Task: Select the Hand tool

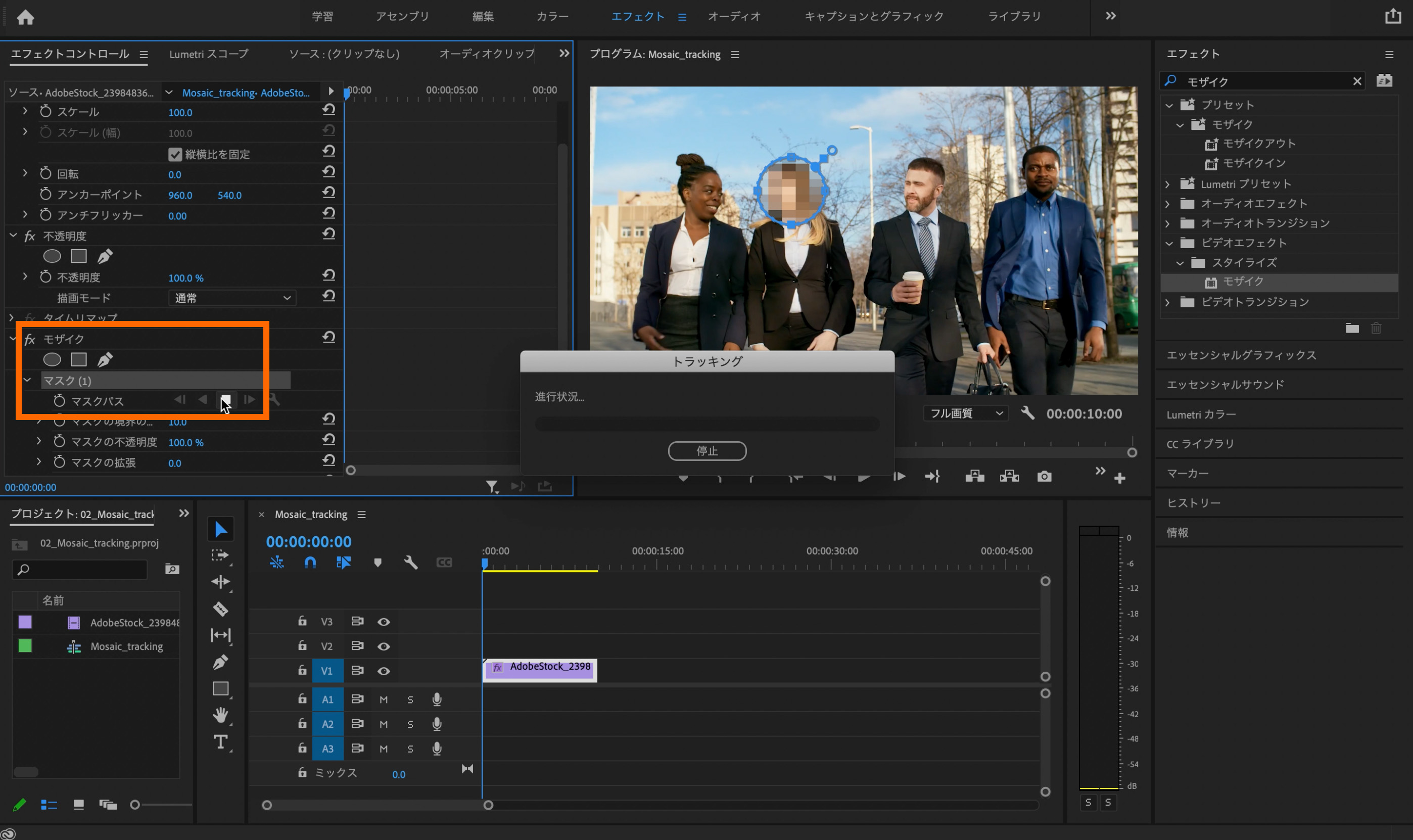Action: point(220,715)
